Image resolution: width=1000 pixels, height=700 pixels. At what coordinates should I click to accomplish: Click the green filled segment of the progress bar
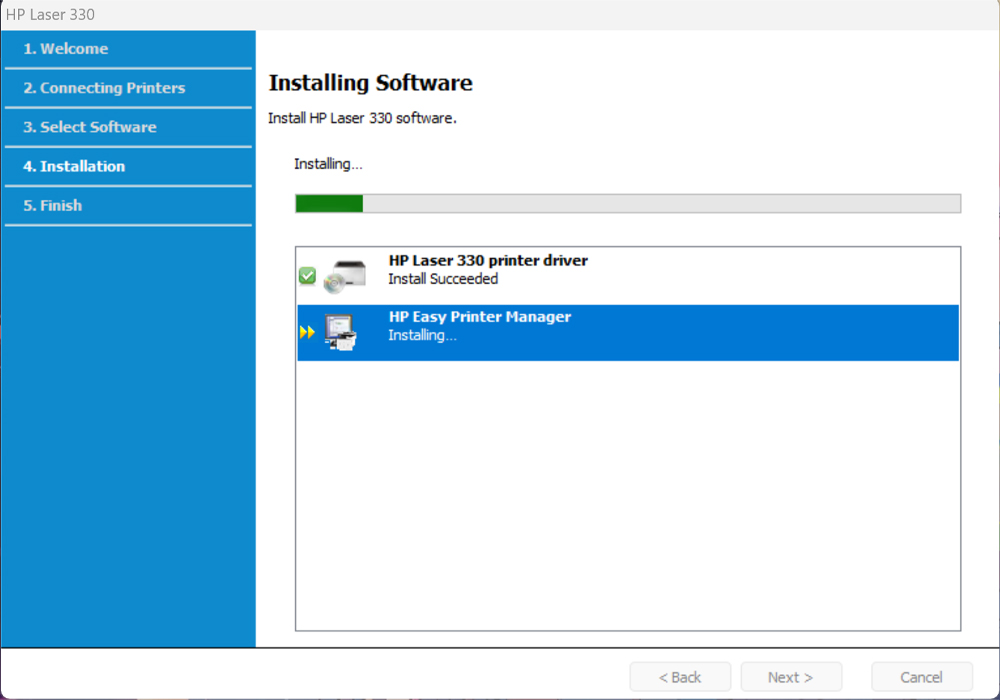coord(328,203)
